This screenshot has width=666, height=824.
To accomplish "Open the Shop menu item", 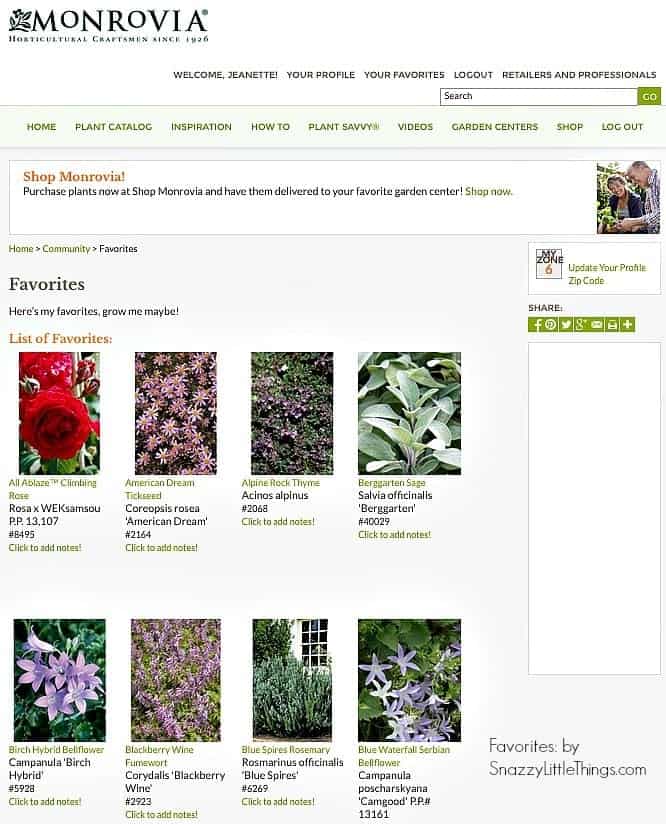I will pyautogui.click(x=570, y=127).
